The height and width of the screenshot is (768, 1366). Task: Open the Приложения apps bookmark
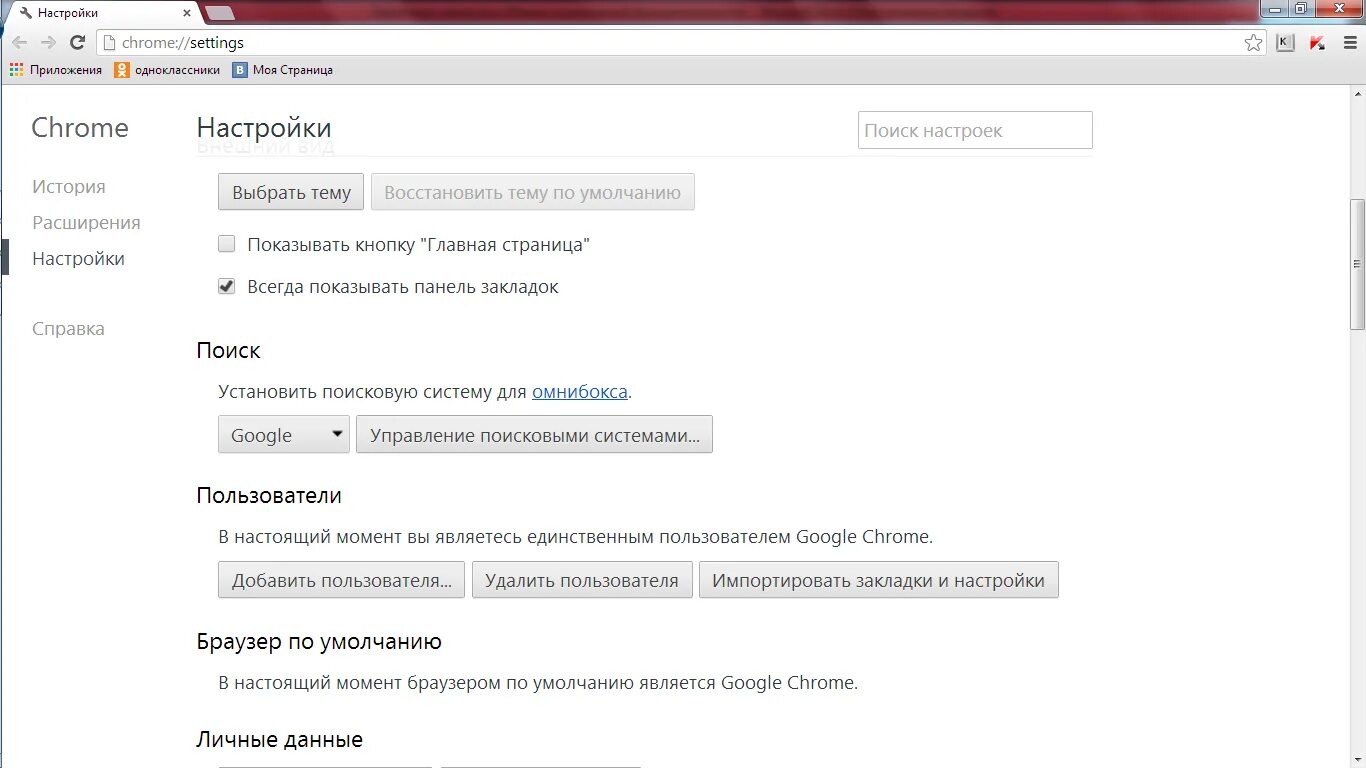pos(56,70)
